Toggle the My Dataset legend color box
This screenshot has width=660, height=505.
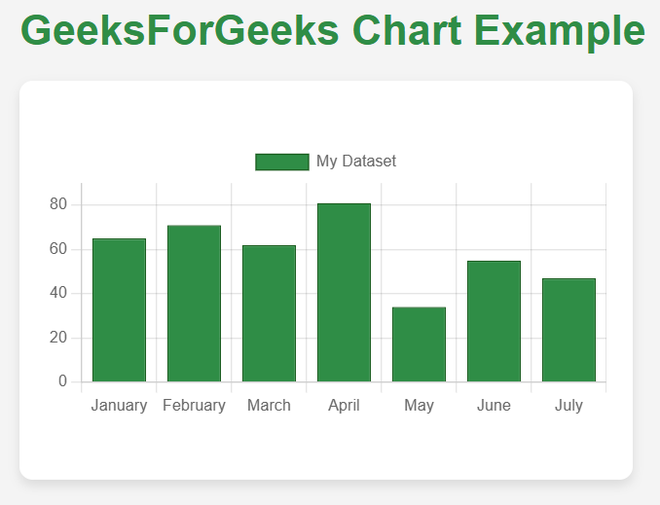(282, 162)
